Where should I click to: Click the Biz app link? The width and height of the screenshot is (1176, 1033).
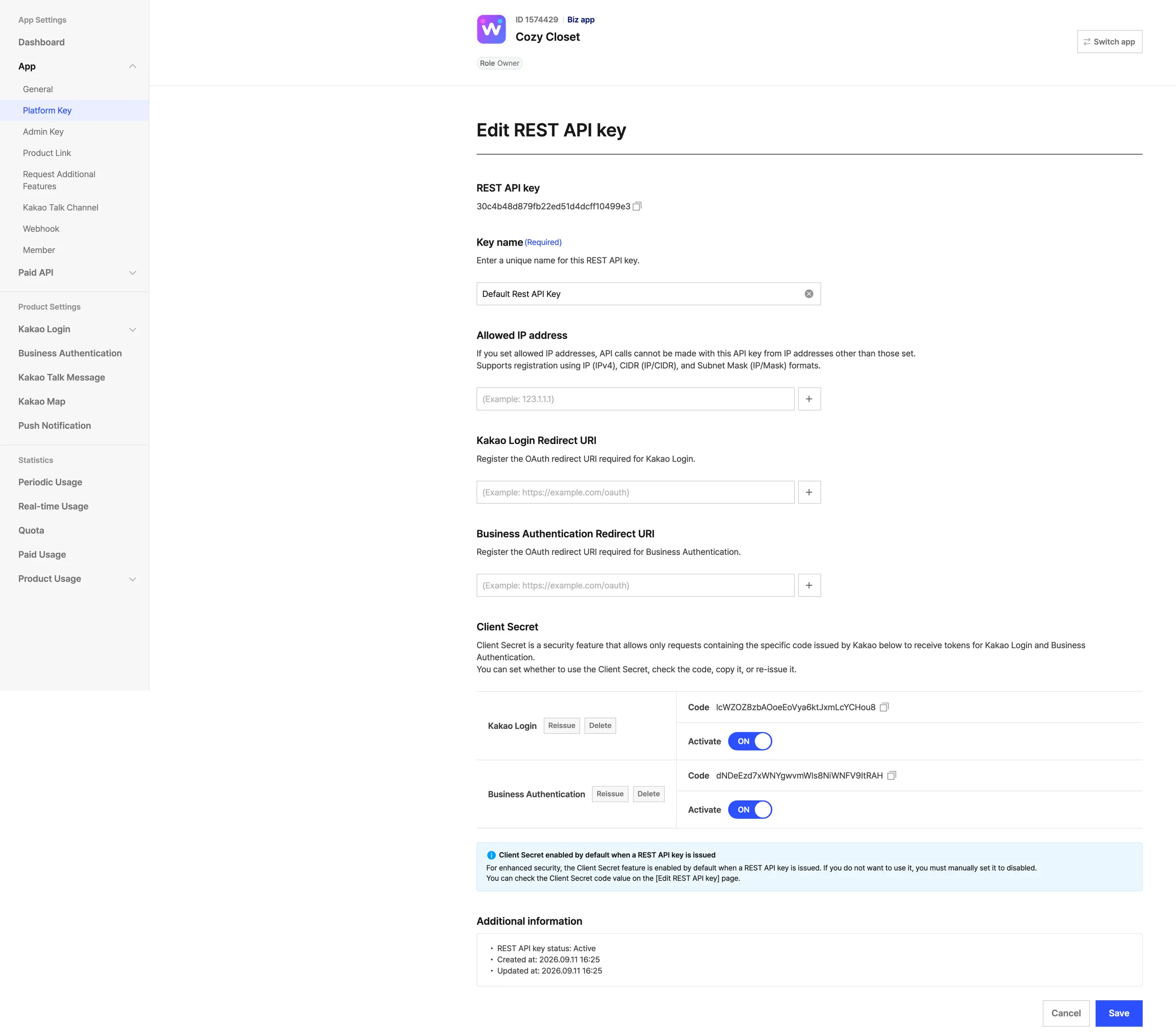[x=581, y=20]
